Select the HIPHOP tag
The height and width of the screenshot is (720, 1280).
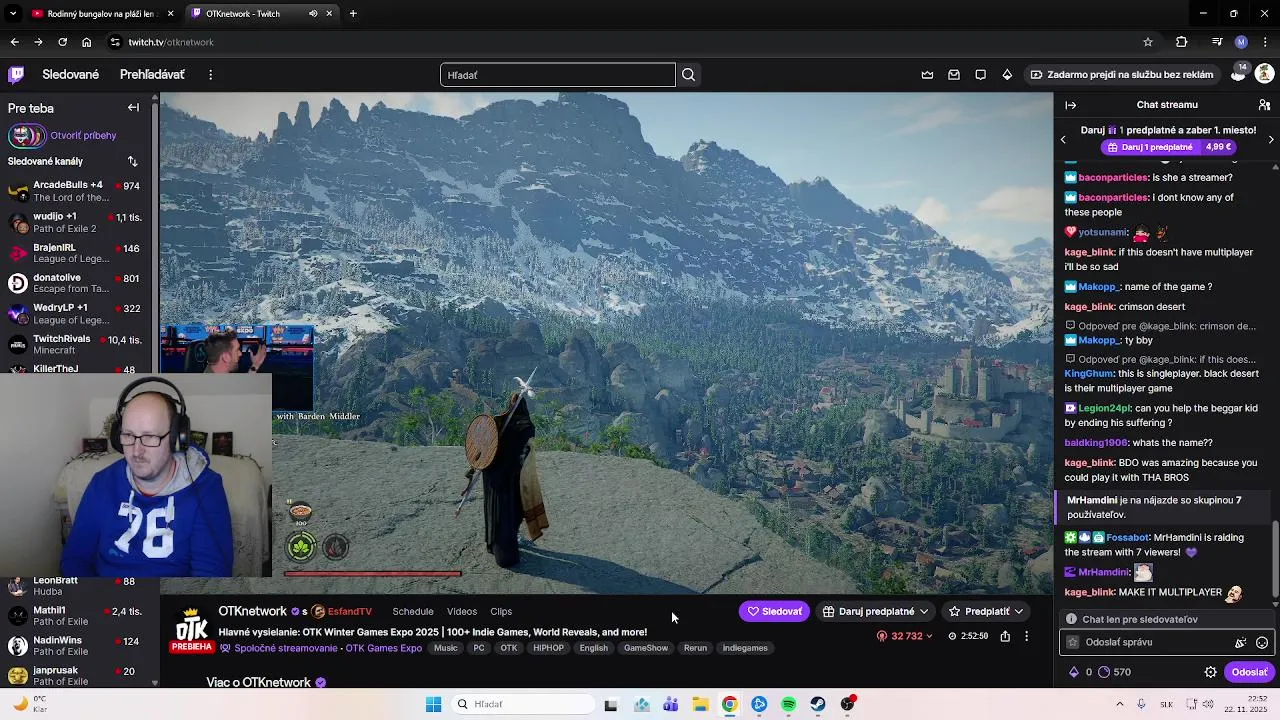(x=548, y=648)
